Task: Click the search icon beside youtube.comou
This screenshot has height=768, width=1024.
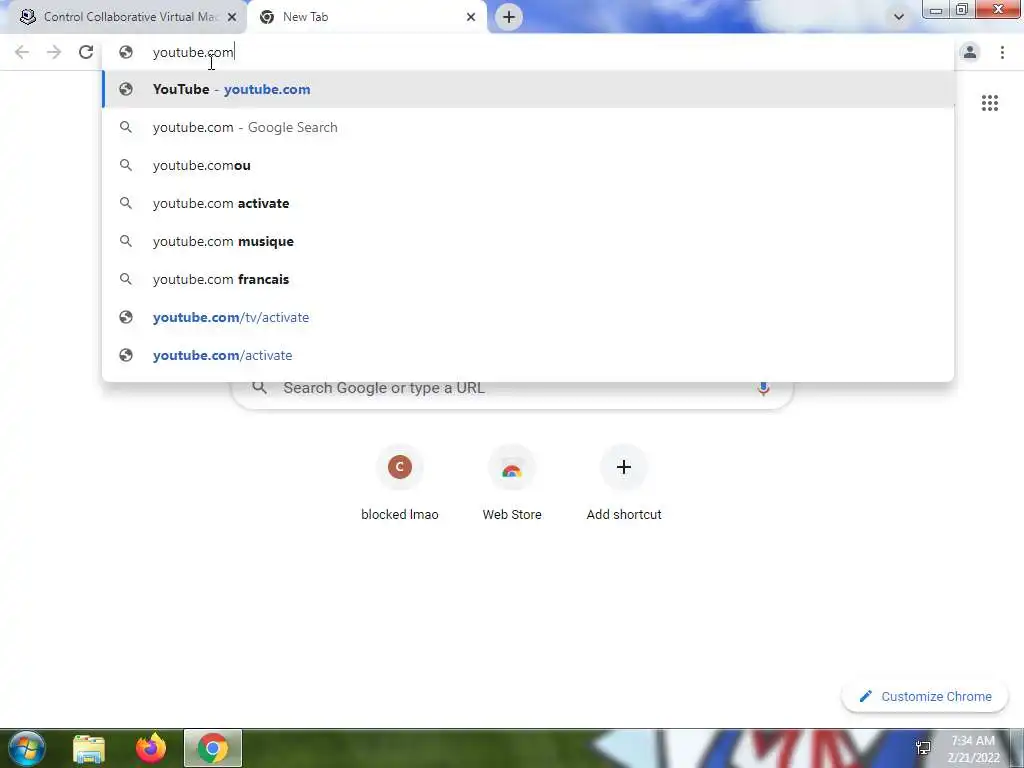Action: point(126,165)
